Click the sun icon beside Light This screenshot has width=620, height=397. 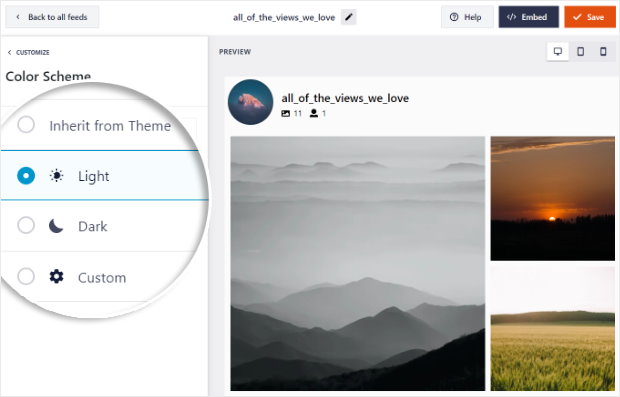click(56, 175)
